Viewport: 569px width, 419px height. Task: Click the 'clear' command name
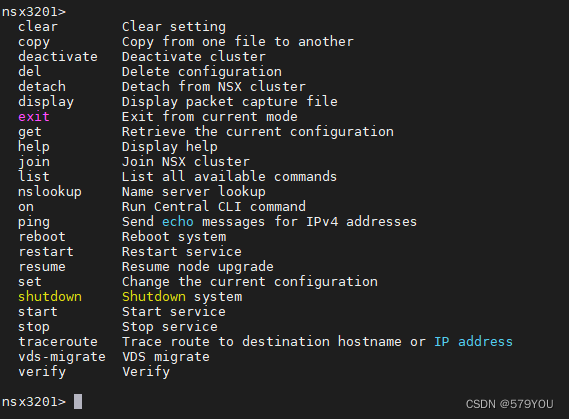coord(38,27)
